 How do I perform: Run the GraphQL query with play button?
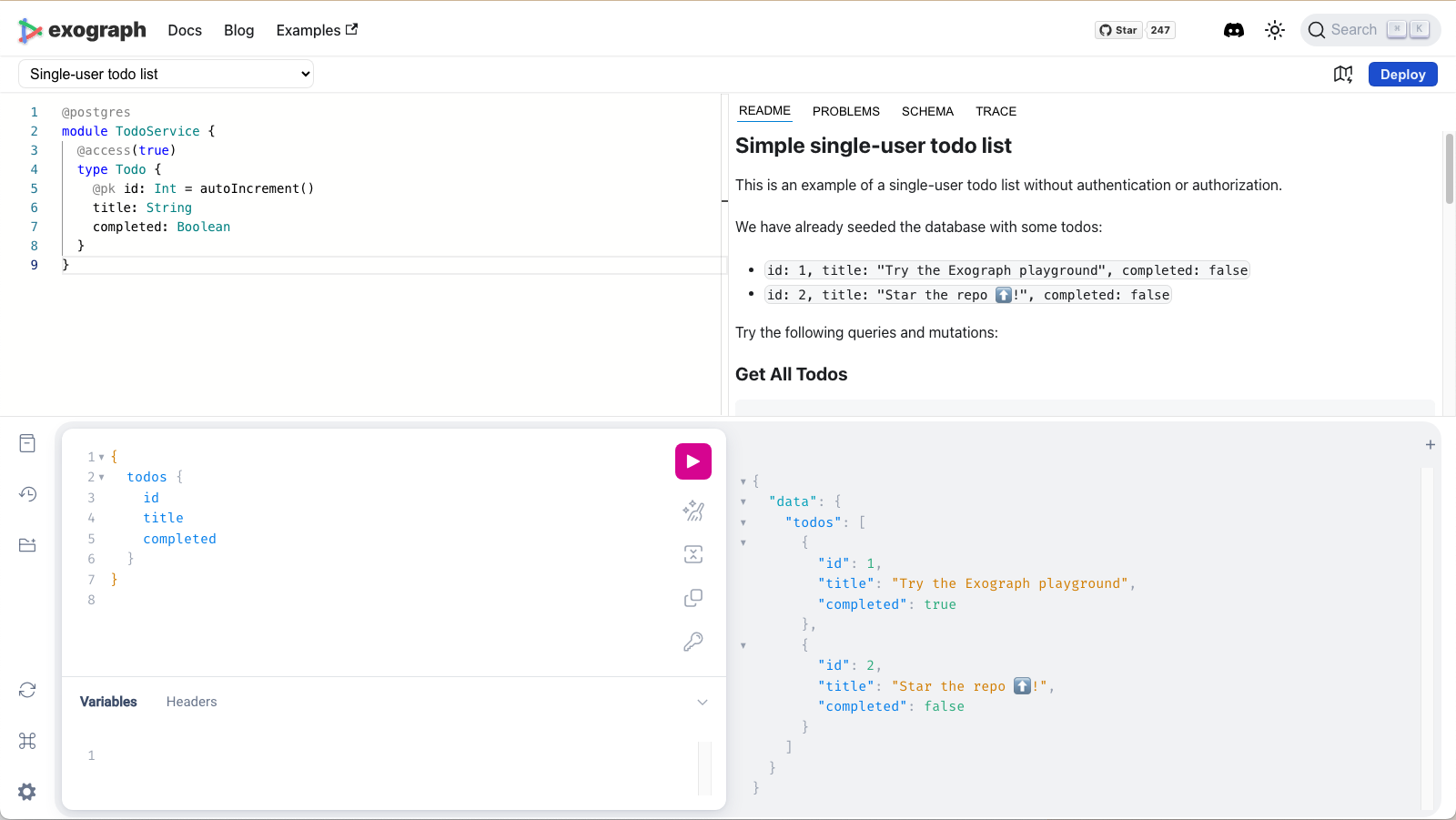click(693, 461)
